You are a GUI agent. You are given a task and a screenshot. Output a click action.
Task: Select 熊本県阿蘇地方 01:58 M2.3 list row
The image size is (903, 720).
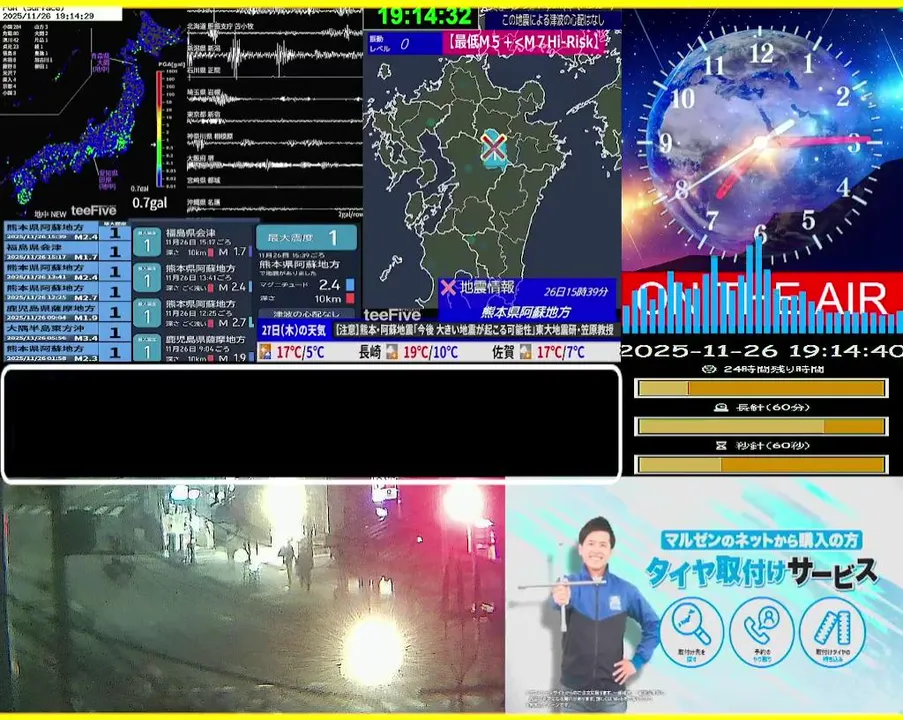point(67,352)
